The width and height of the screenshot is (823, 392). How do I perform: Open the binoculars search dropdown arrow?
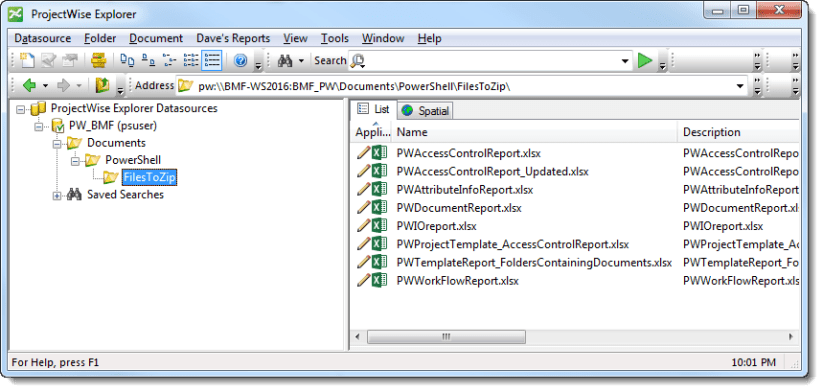[x=301, y=61]
